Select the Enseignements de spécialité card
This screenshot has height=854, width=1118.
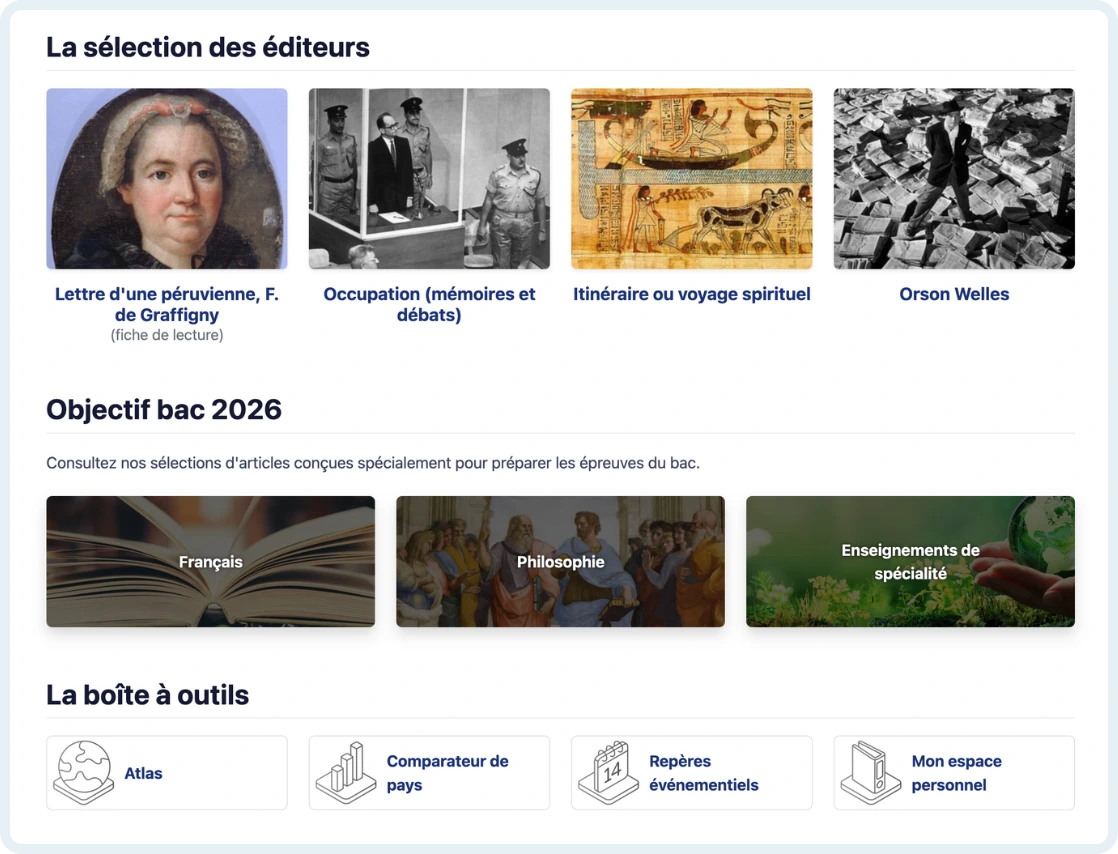click(910, 562)
